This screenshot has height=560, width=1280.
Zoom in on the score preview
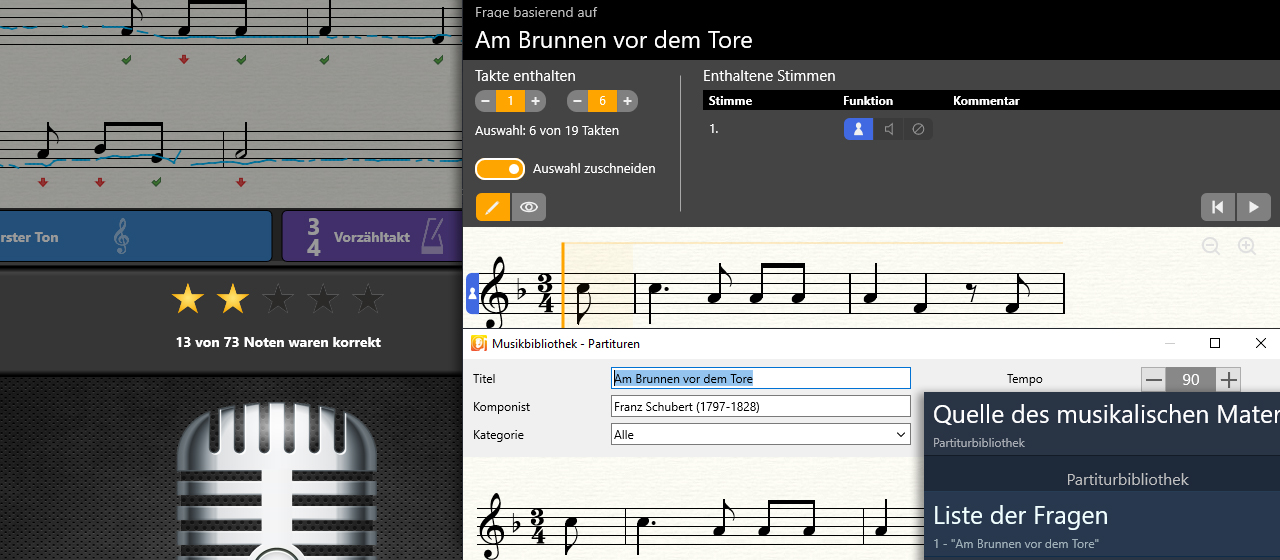[x=1246, y=246]
